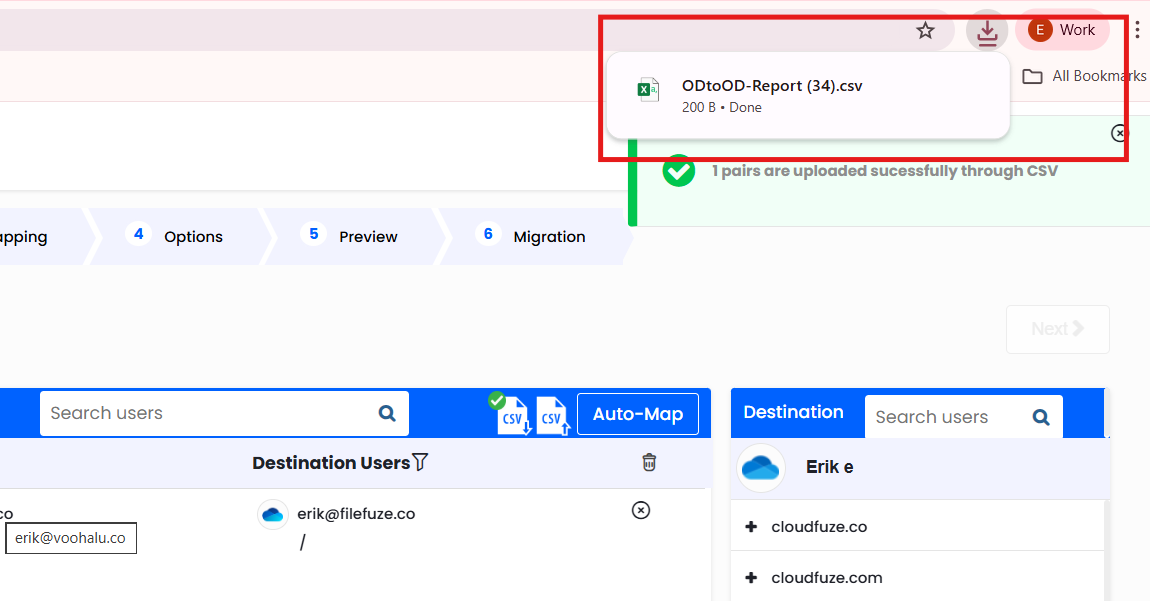
Task: Click the CSV upload icon
Action: pyautogui.click(x=553, y=415)
